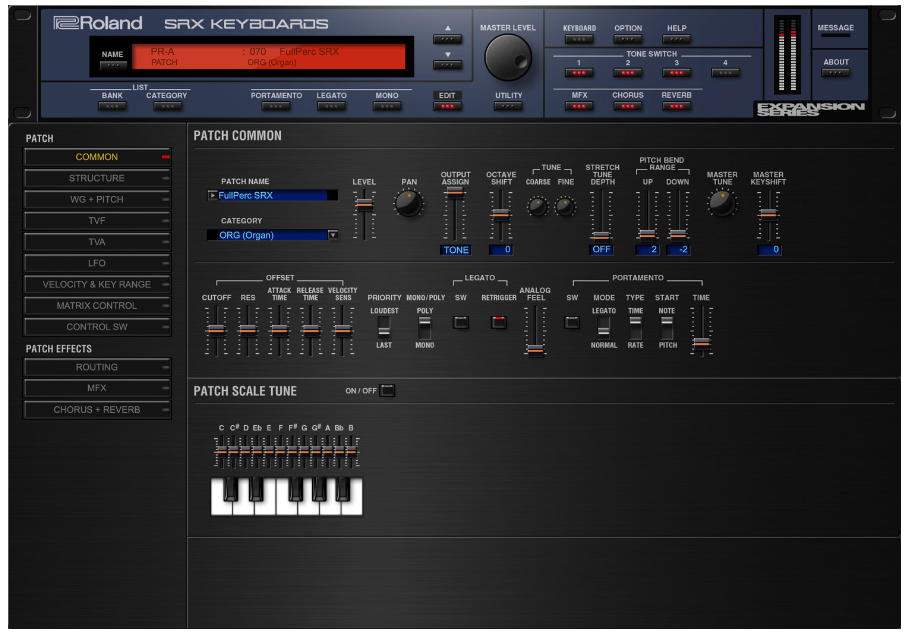
Task: Open the MFX effects page
Action: [x=97, y=388]
